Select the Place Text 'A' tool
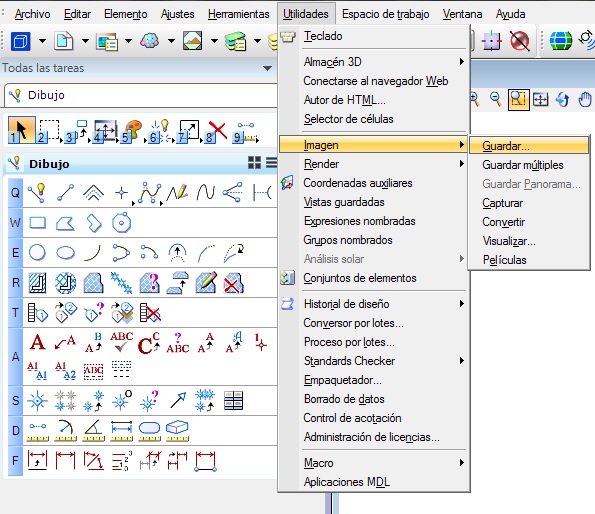 tap(38, 342)
